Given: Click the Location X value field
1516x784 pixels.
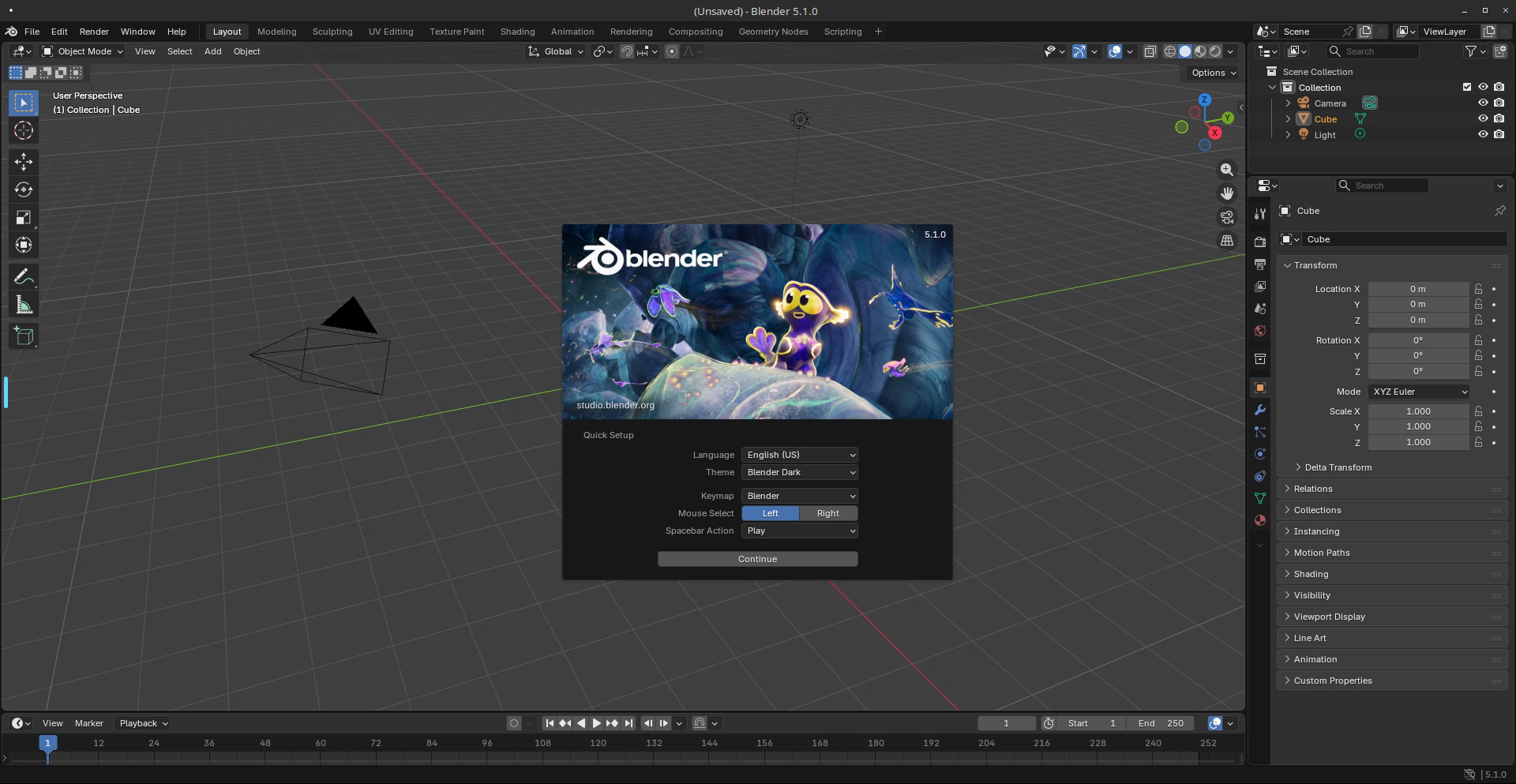Looking at the screenshot, I should [x=1417, y=289].
